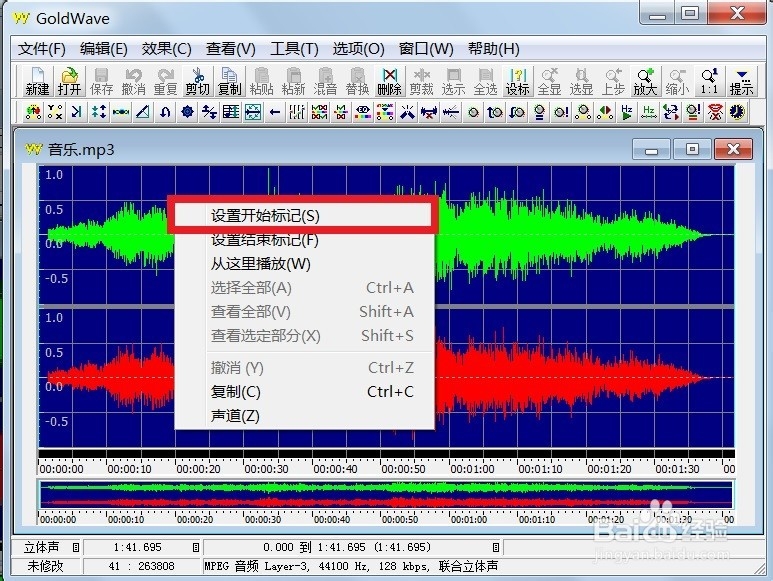This screenshot has height=581, width=773.
Task: Click the 00:01:00 mark on the main time ruler
Action: point(472,469)
